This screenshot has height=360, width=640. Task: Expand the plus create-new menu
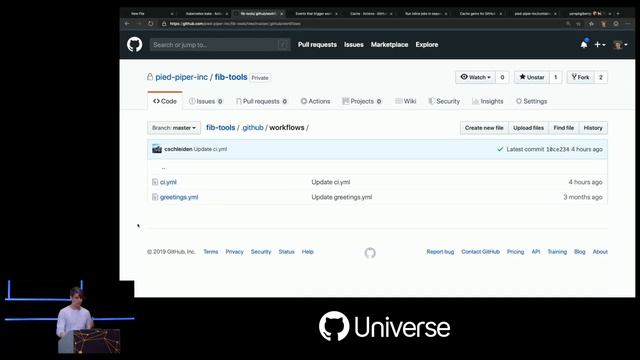(599, 44)
